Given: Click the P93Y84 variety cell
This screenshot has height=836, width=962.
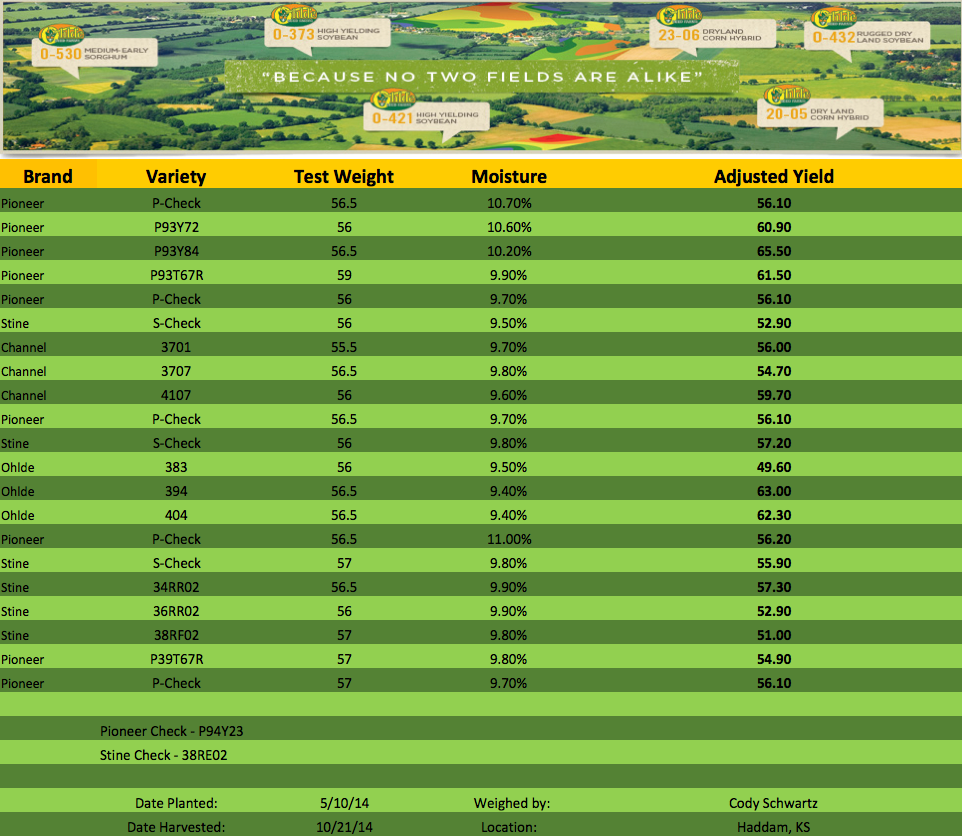Looking at the screenshot, I should coord(176,251).
